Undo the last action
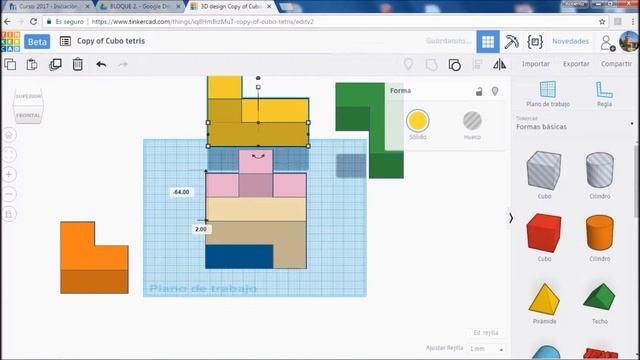Screen dimensions: 640x360 tap(101, 64)
